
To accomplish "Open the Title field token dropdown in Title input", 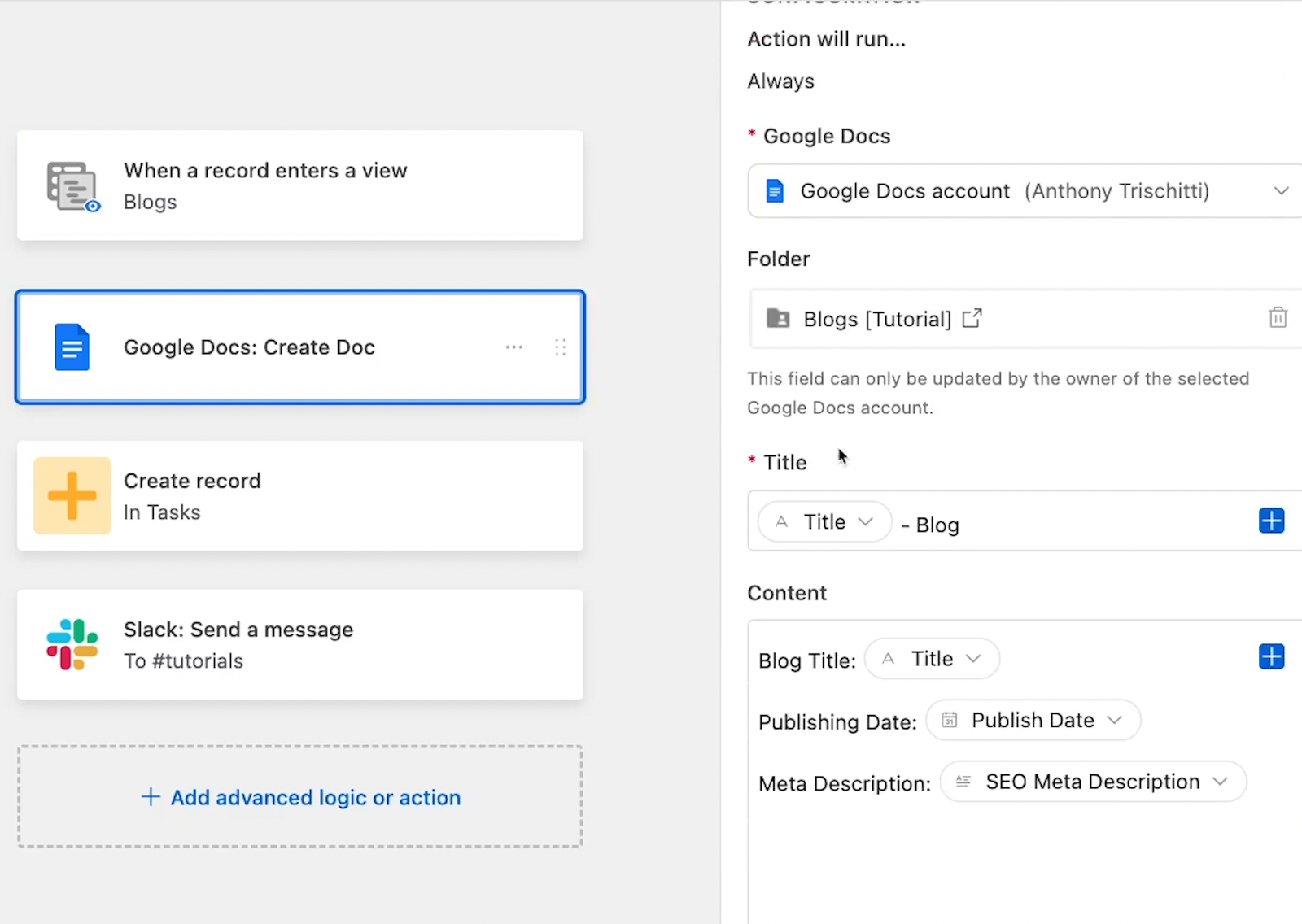I will (824, 522).
